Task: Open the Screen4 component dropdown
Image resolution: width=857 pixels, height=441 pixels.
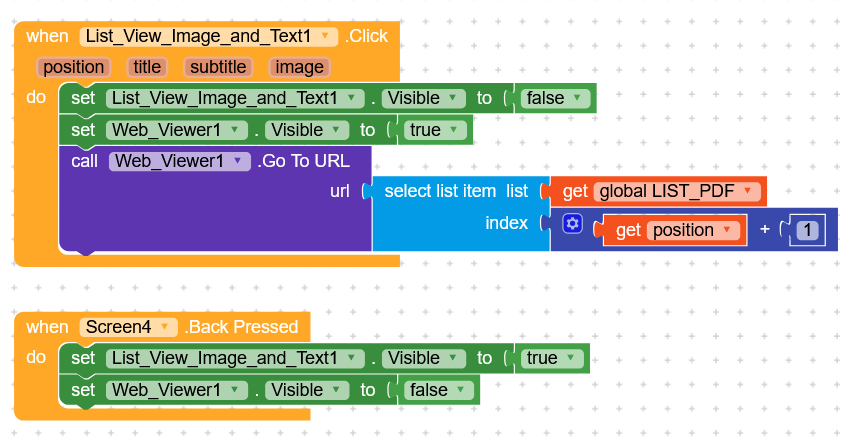Action: 166,327
